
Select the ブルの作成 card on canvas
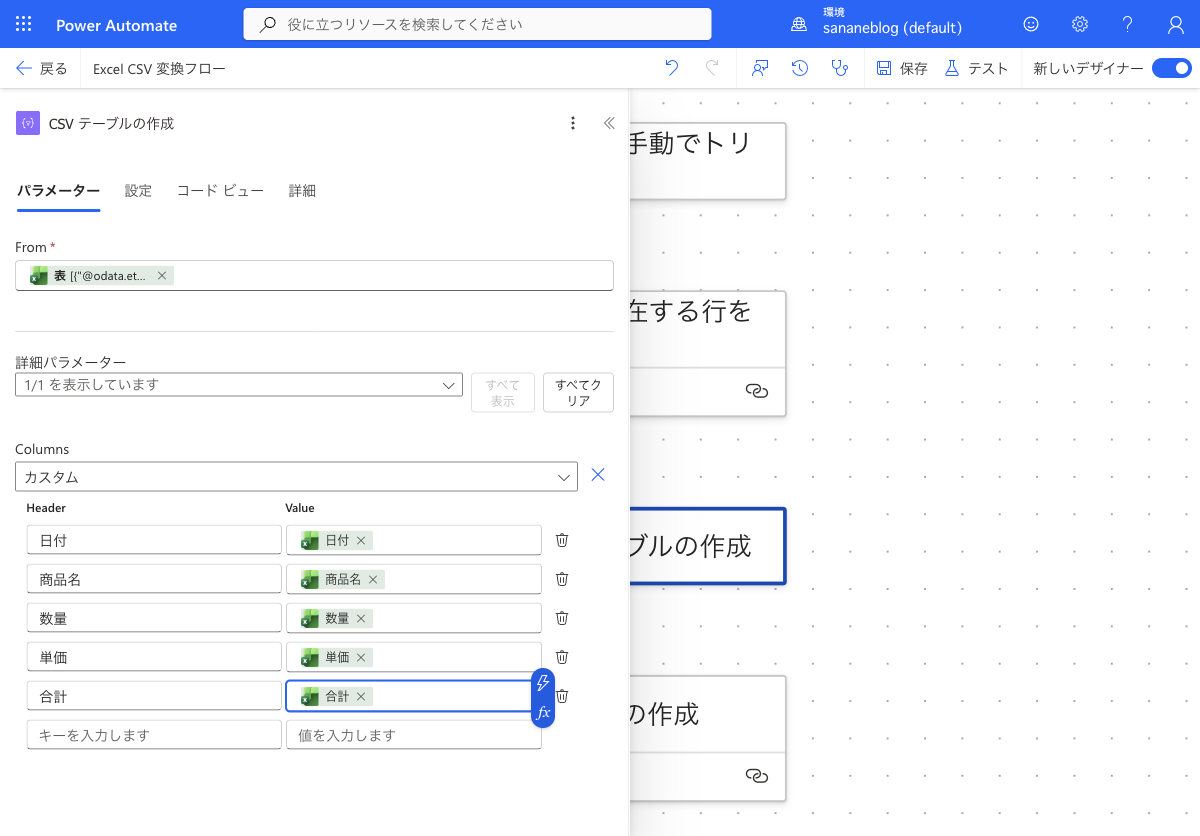coord(708,546)
